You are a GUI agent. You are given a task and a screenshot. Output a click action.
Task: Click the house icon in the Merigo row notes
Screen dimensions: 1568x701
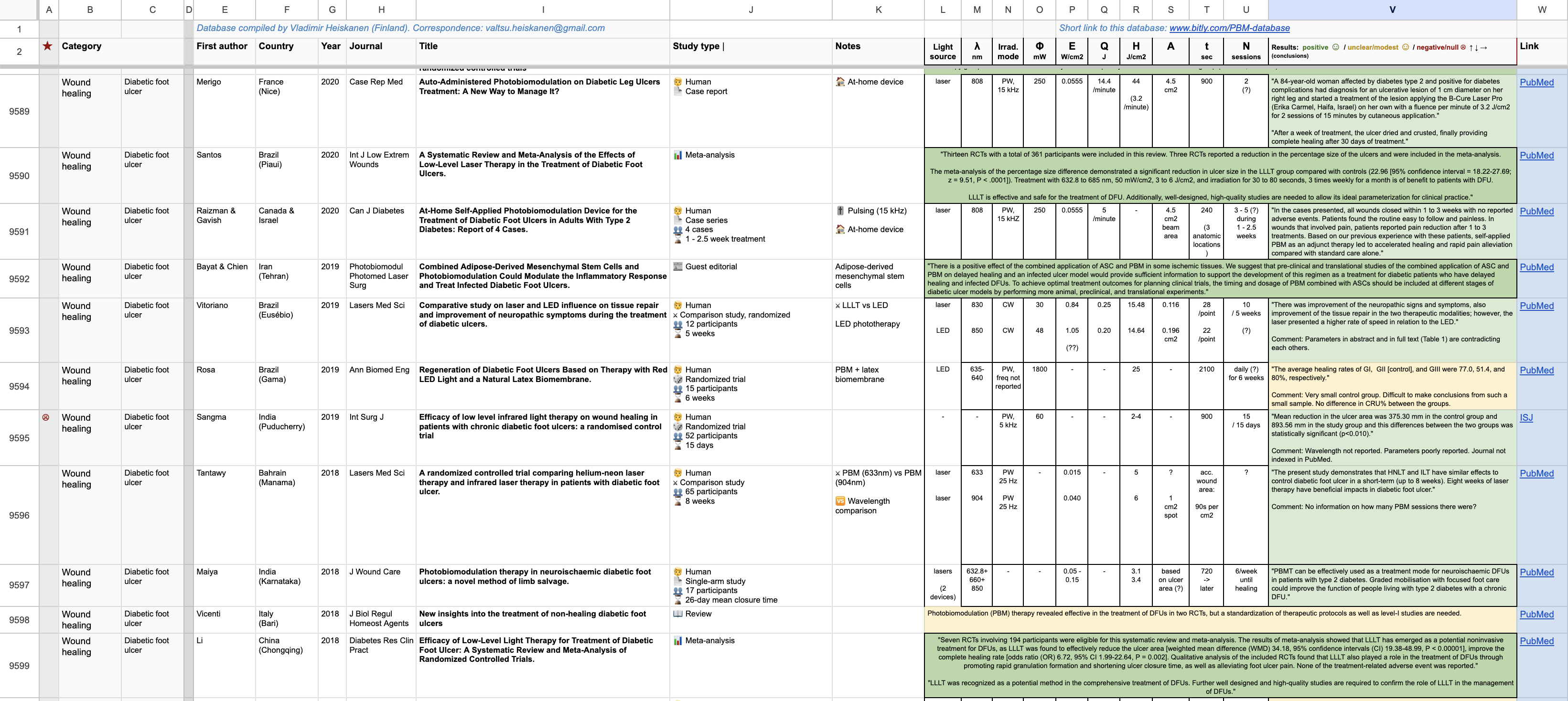click(x=840, y=82)
